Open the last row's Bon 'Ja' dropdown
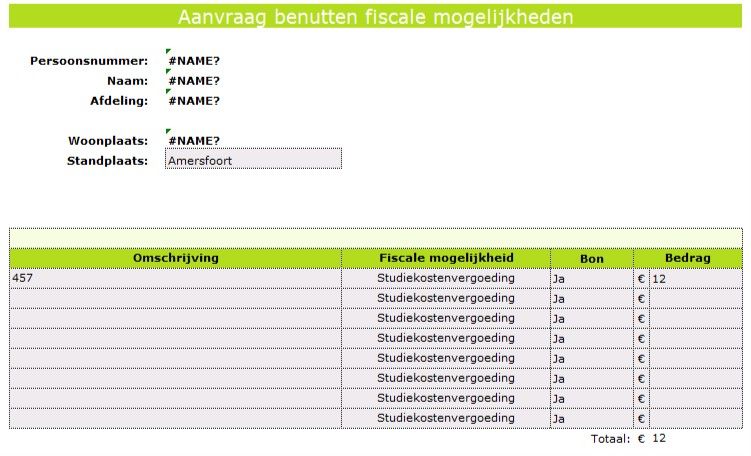 click(591, 419)
